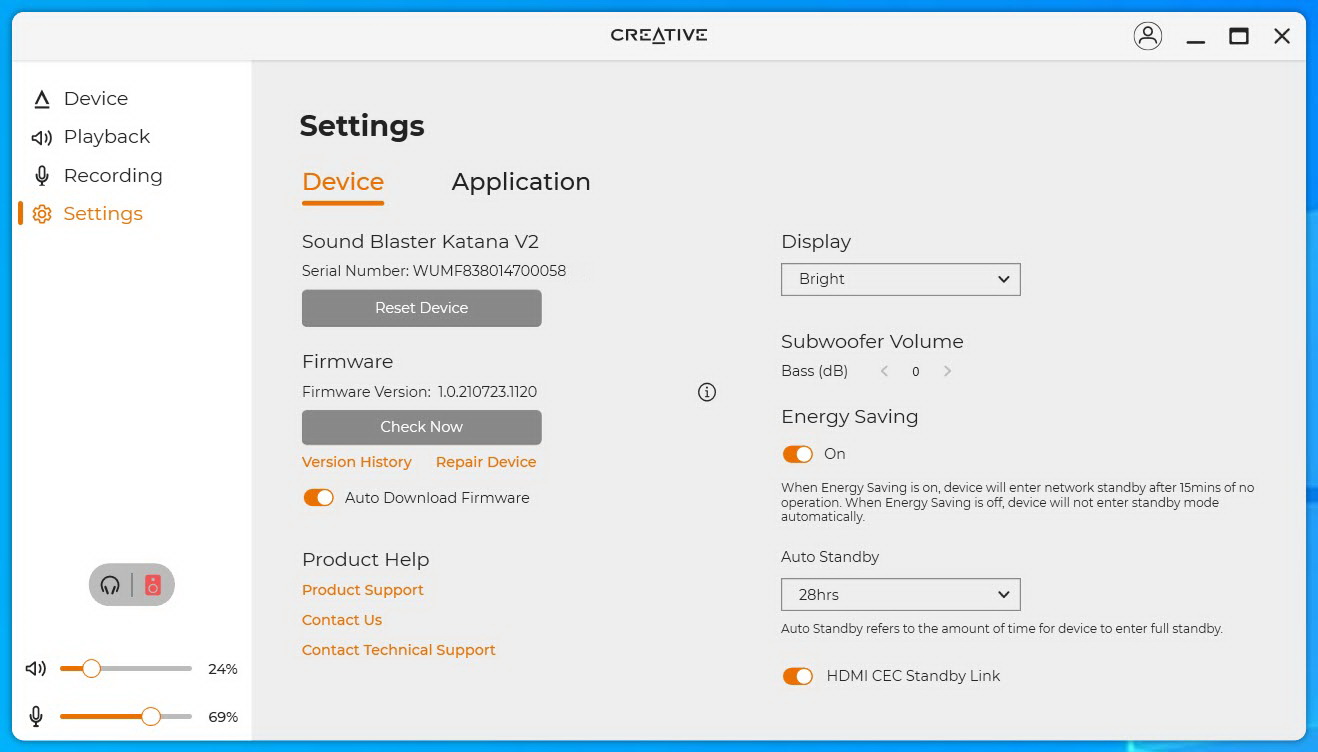Image resolution: width=1318 pixels, height=752 pixels.
Task: Increase subwoofer bass with right arrow
Action: click(x=947, y=371)
